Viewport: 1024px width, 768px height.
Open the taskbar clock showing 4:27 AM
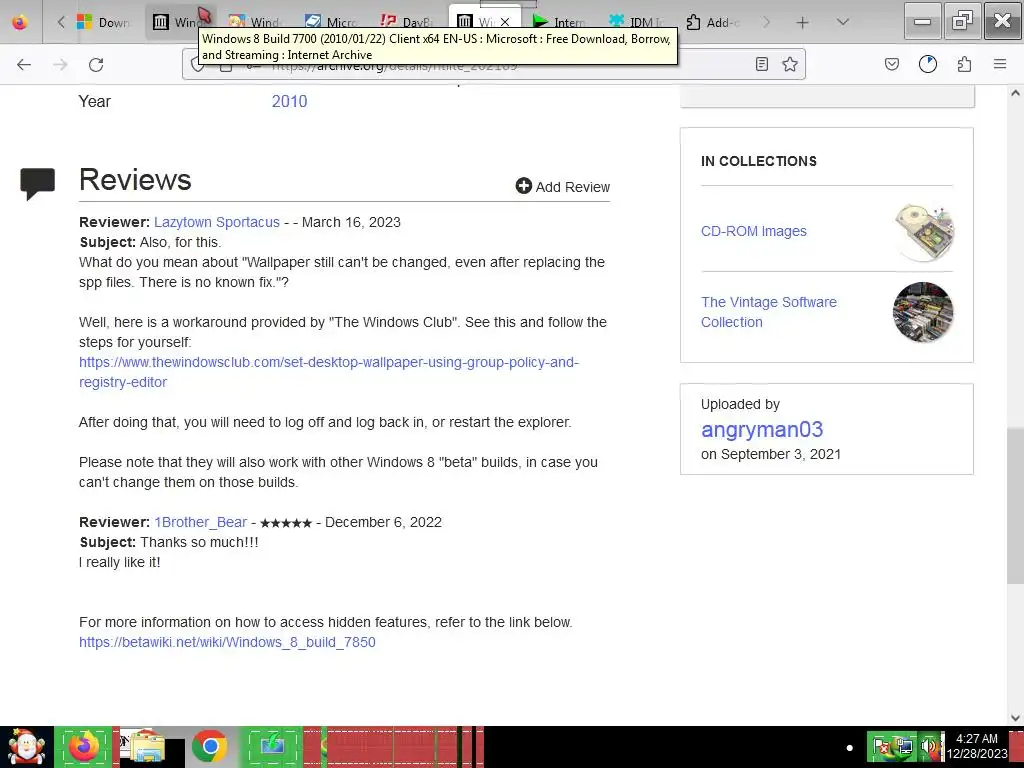pos(977,746)
